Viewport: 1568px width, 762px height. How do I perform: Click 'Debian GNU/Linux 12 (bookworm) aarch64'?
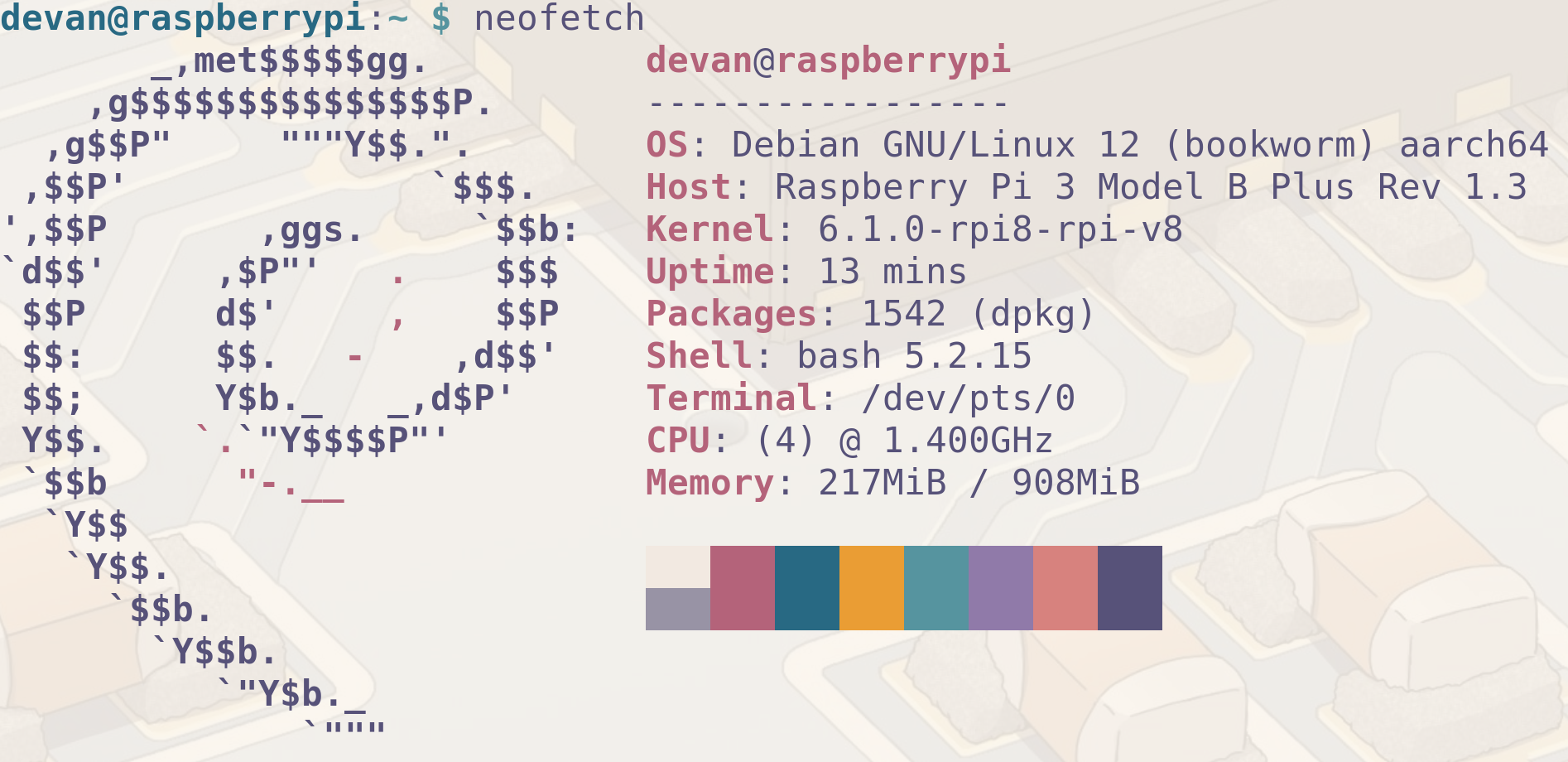(1140, 145)
